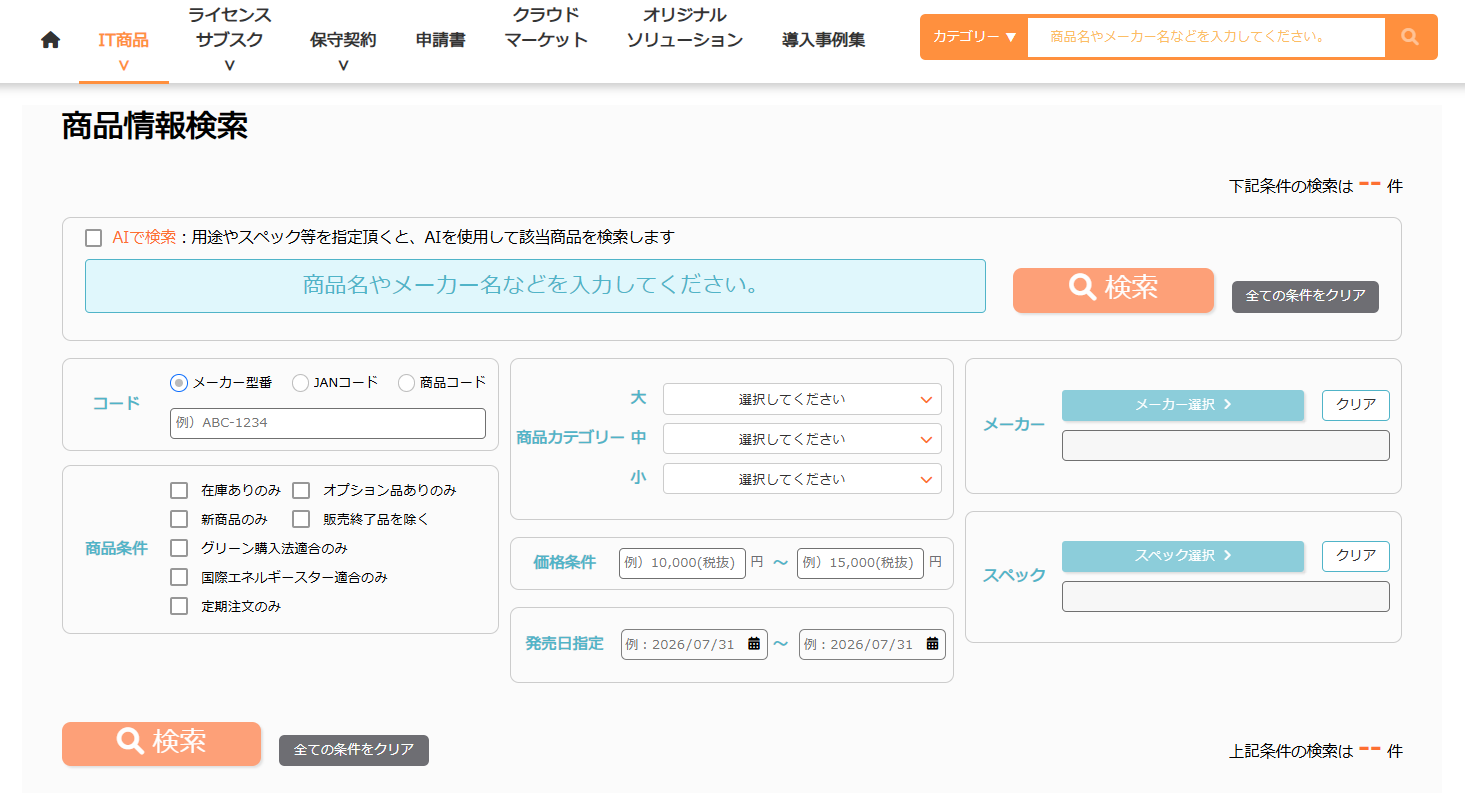Screen dimensions: 1465x793
Task: Click bottom 全ての条件をクリア button
Action: click(x=354, y=750)
